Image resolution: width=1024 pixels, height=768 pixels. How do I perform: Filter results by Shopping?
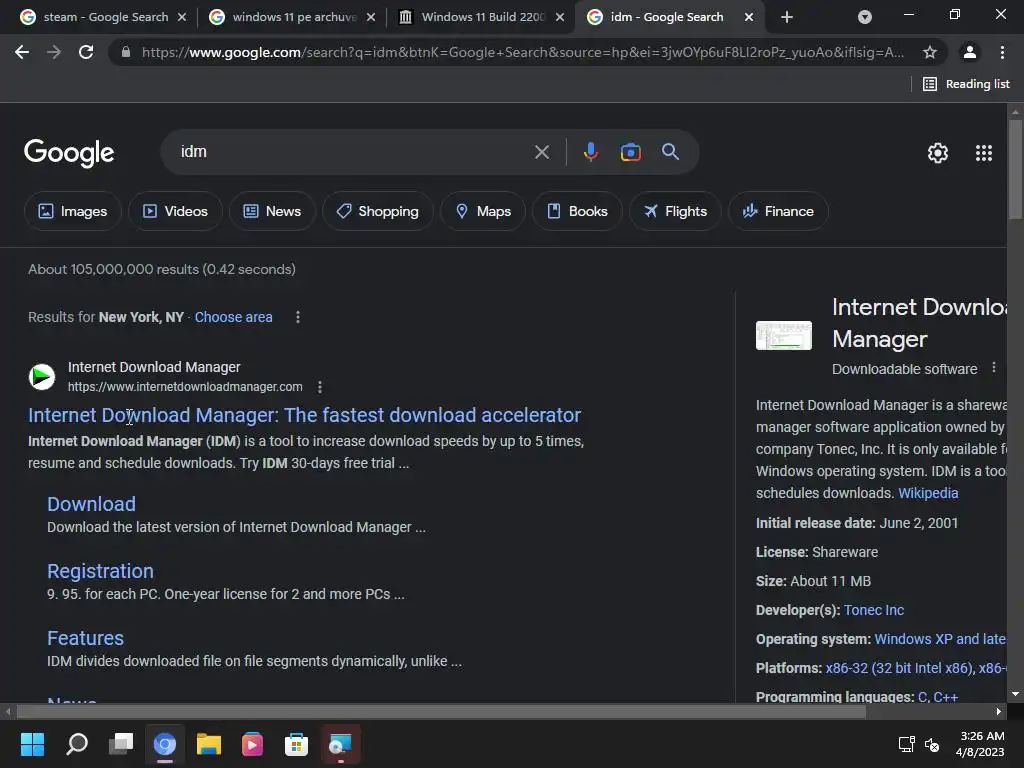377,211
